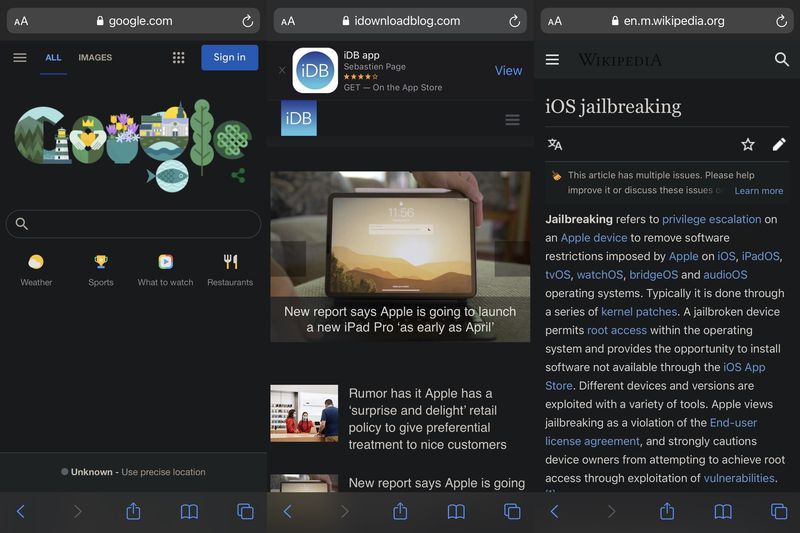Open the Wikipedia language selector
Image resolution: width=800 pixels, height=533 pixels.
555,144
